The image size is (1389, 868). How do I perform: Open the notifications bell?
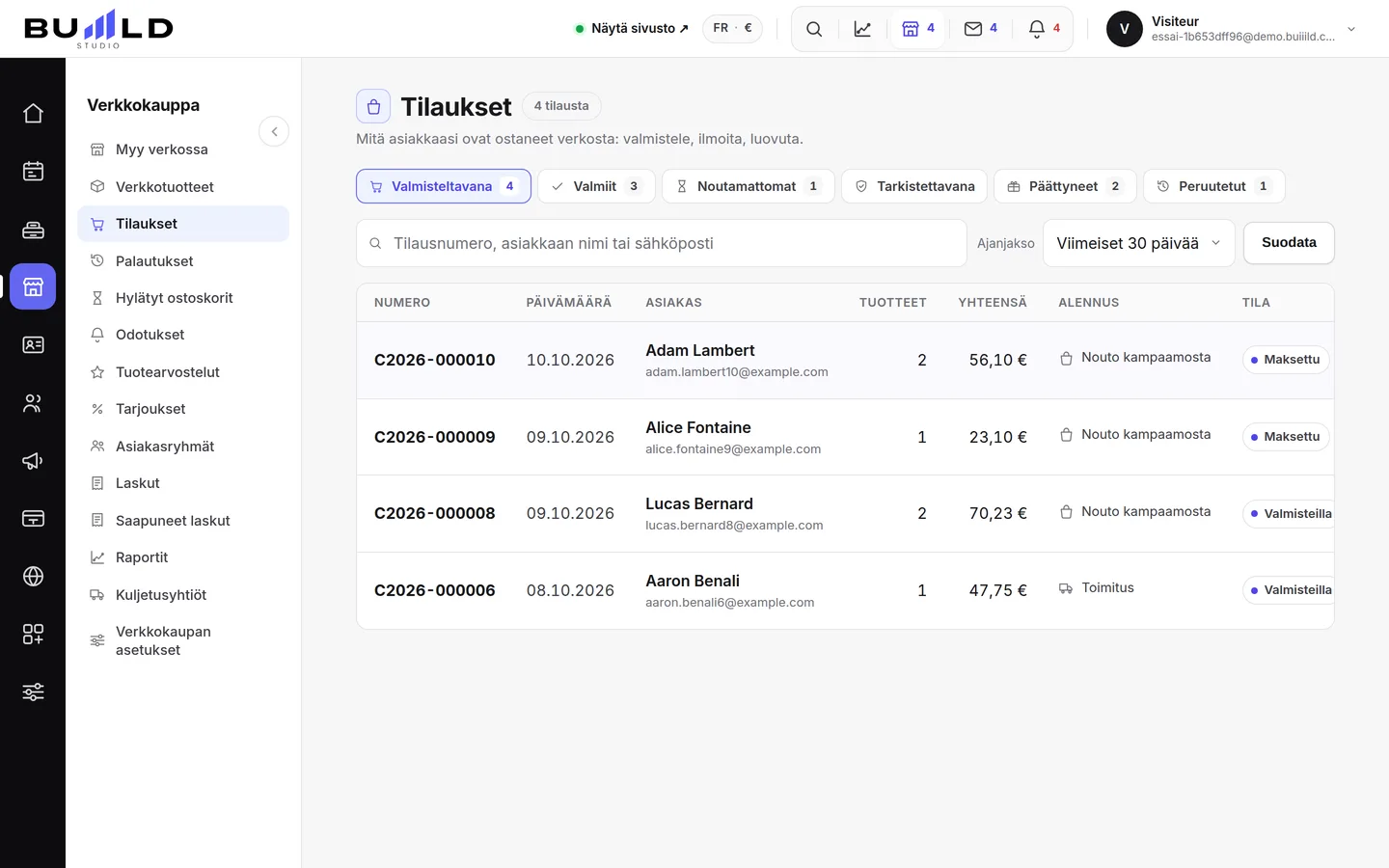click(1045, 29)
